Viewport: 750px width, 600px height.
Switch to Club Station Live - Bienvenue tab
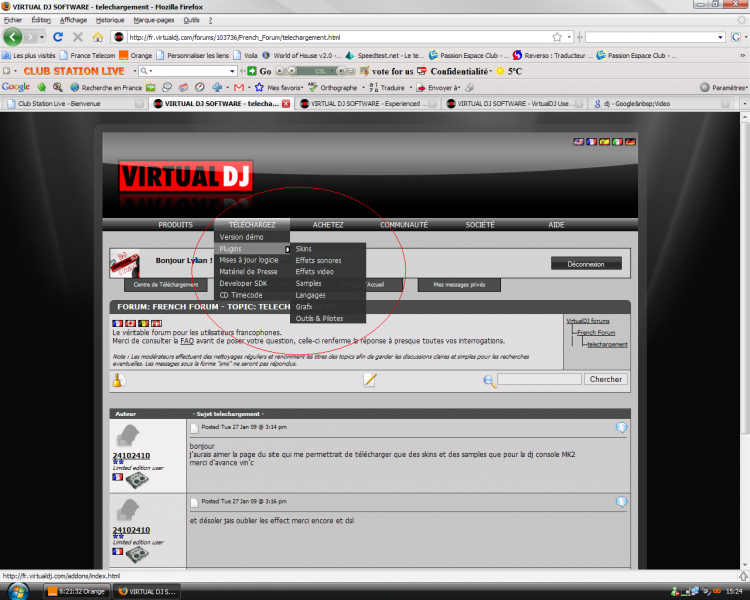(73, 103)
